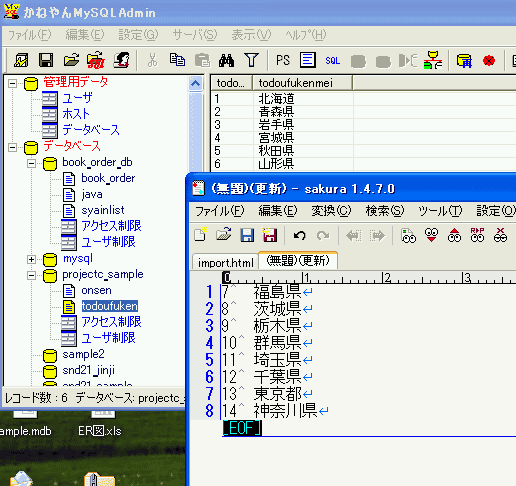Click the open folder icon in MySQL Admin toolbar
The width and height of the screenshot is (516, 486).
(x=71, y=60)
